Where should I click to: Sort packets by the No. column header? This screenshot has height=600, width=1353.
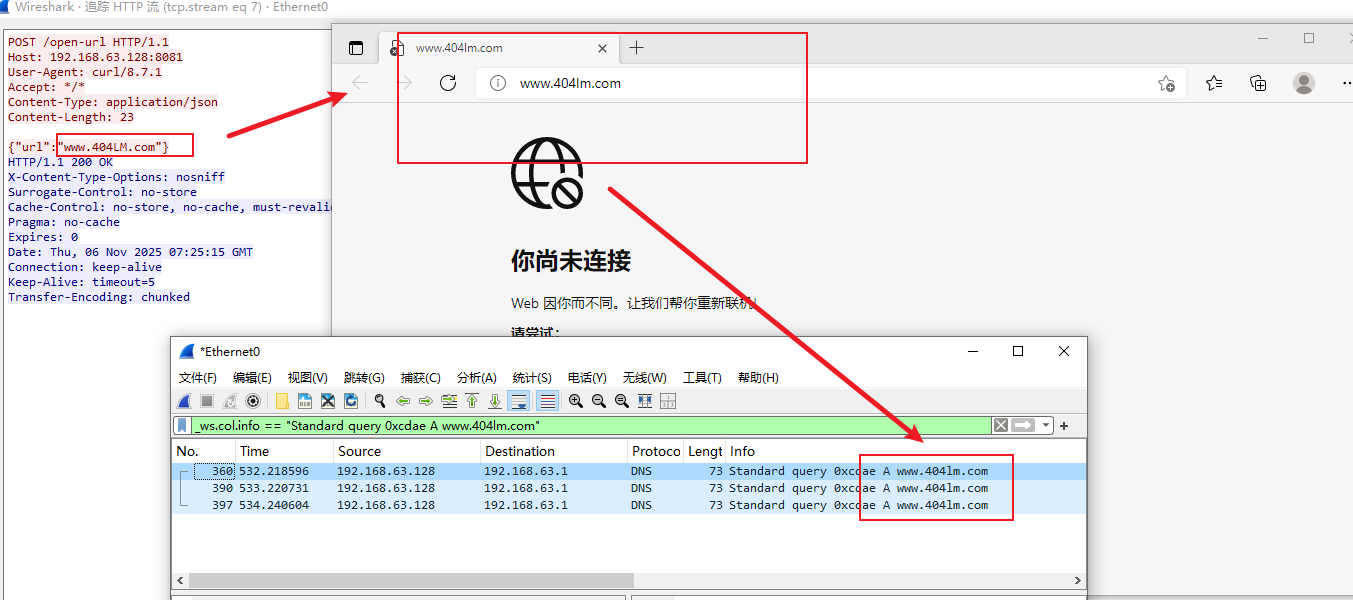(204, 451)
